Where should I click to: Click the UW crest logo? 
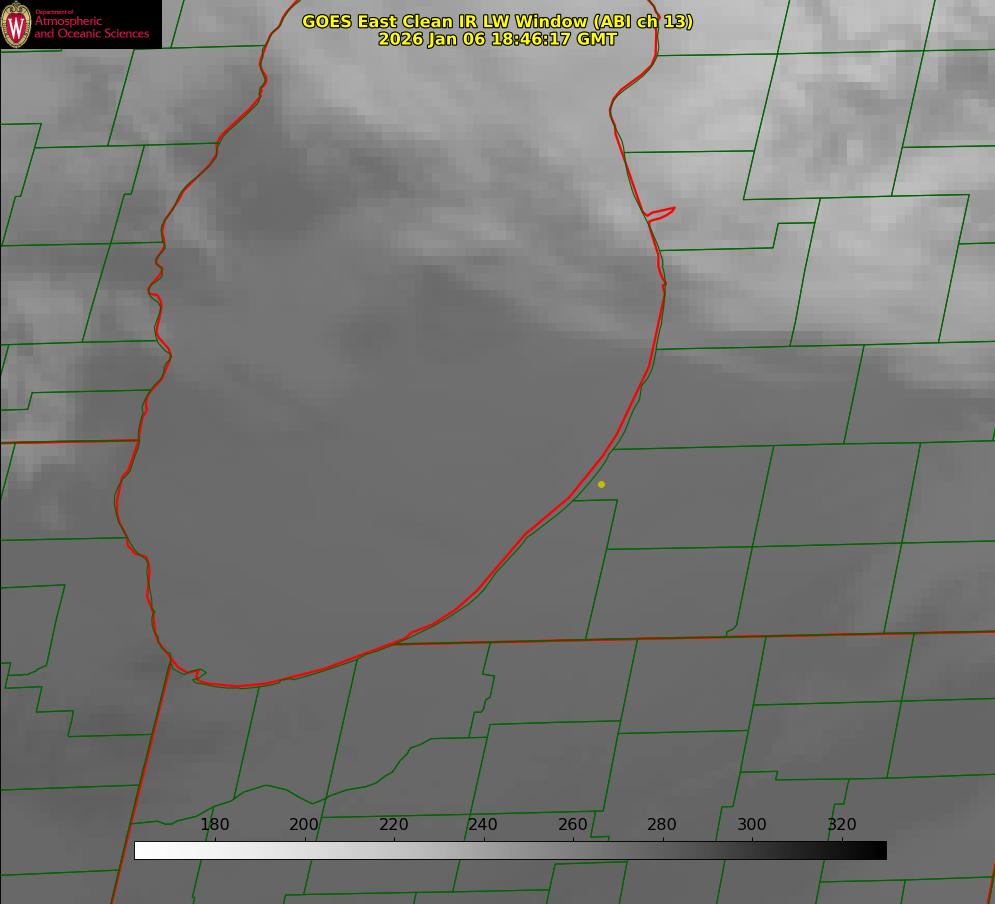[x=16, y=24]
